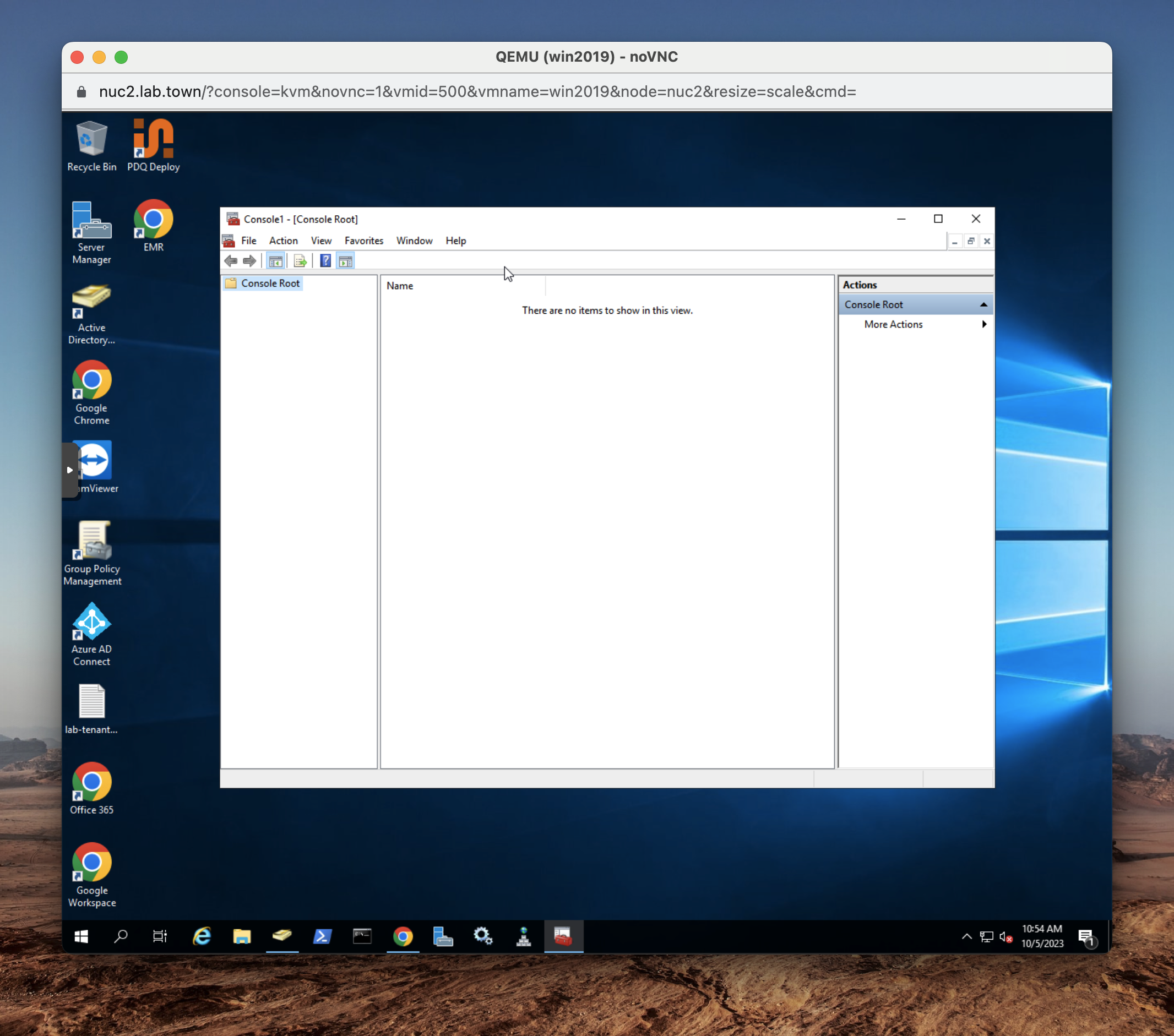Click the MMC icon beside the File menu
Viewport: 1174px width, 1036px height.
pos(229,241)
